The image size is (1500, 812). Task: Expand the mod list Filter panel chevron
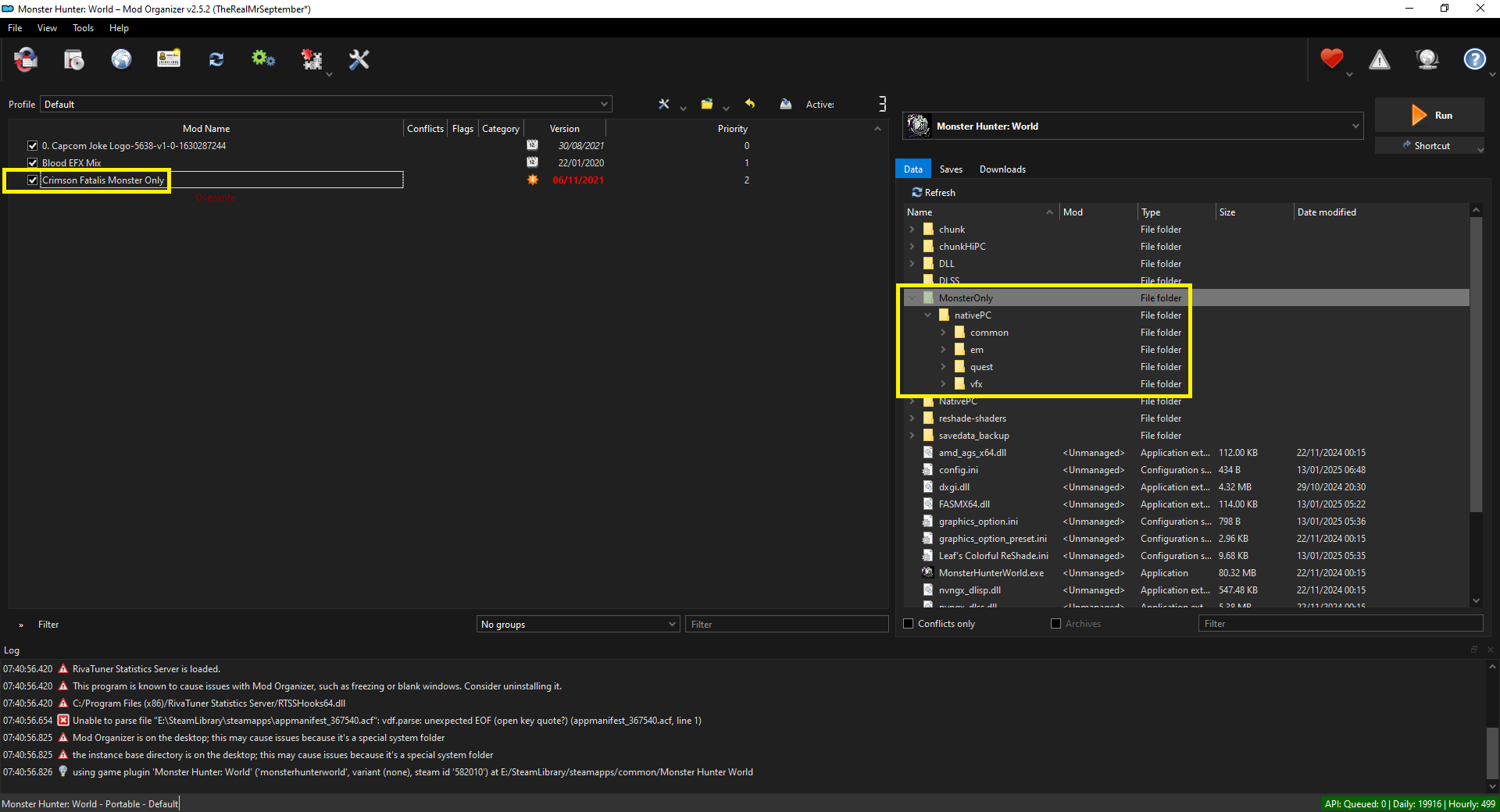[x=21, y=625]
